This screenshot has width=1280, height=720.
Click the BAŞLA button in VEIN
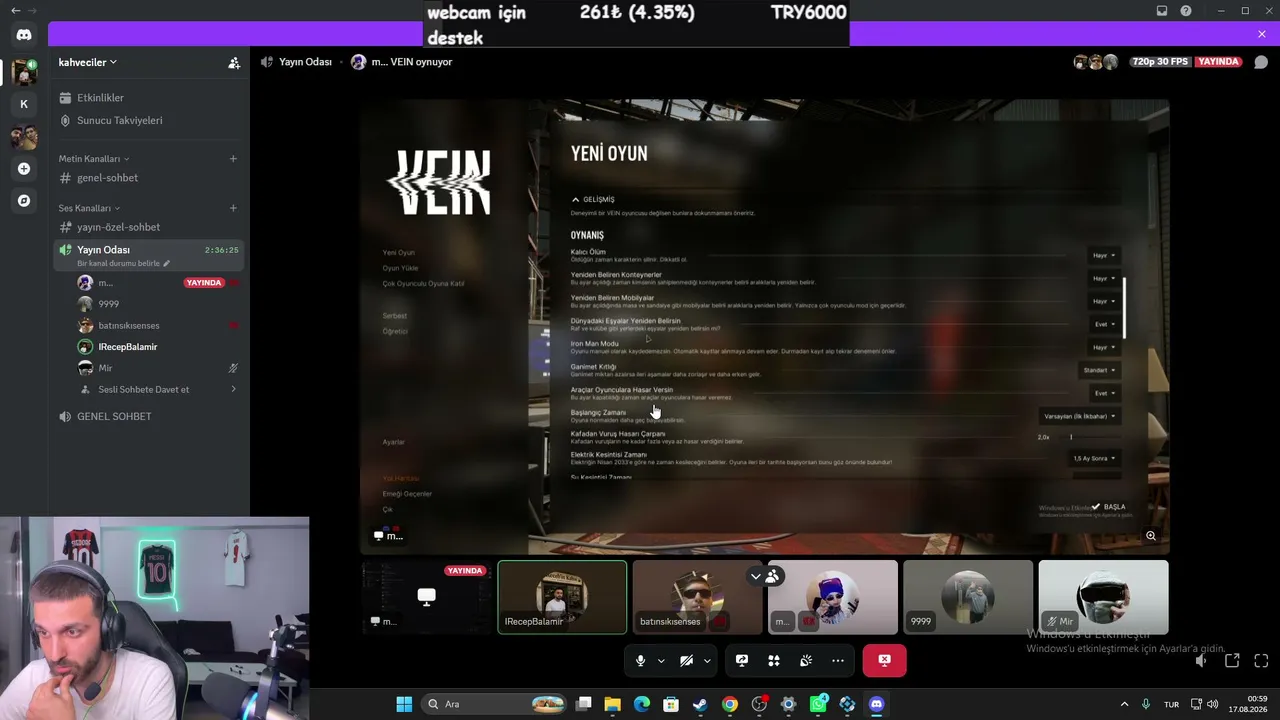[x=1109, y=507]
